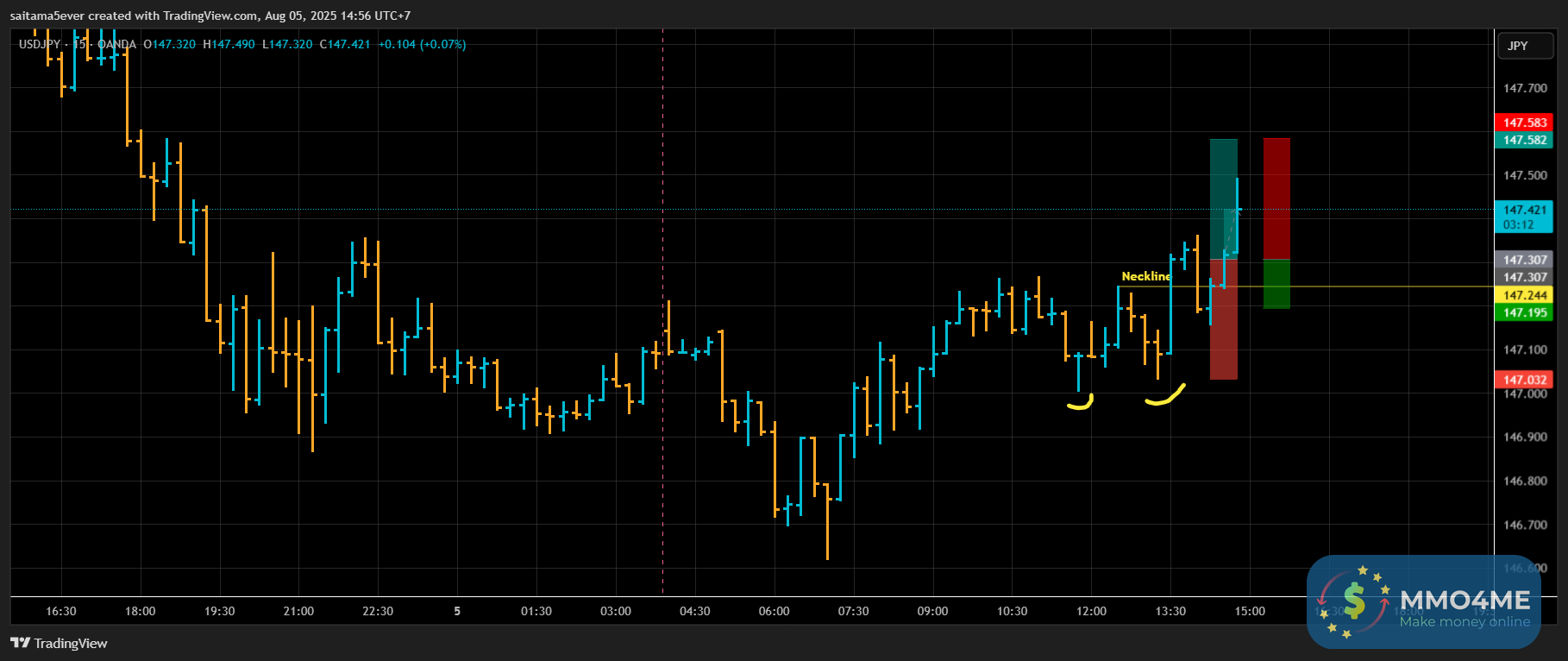Click the 12:00 time axis label
Screen dimensions: 1568x661
pos(1091,611)
